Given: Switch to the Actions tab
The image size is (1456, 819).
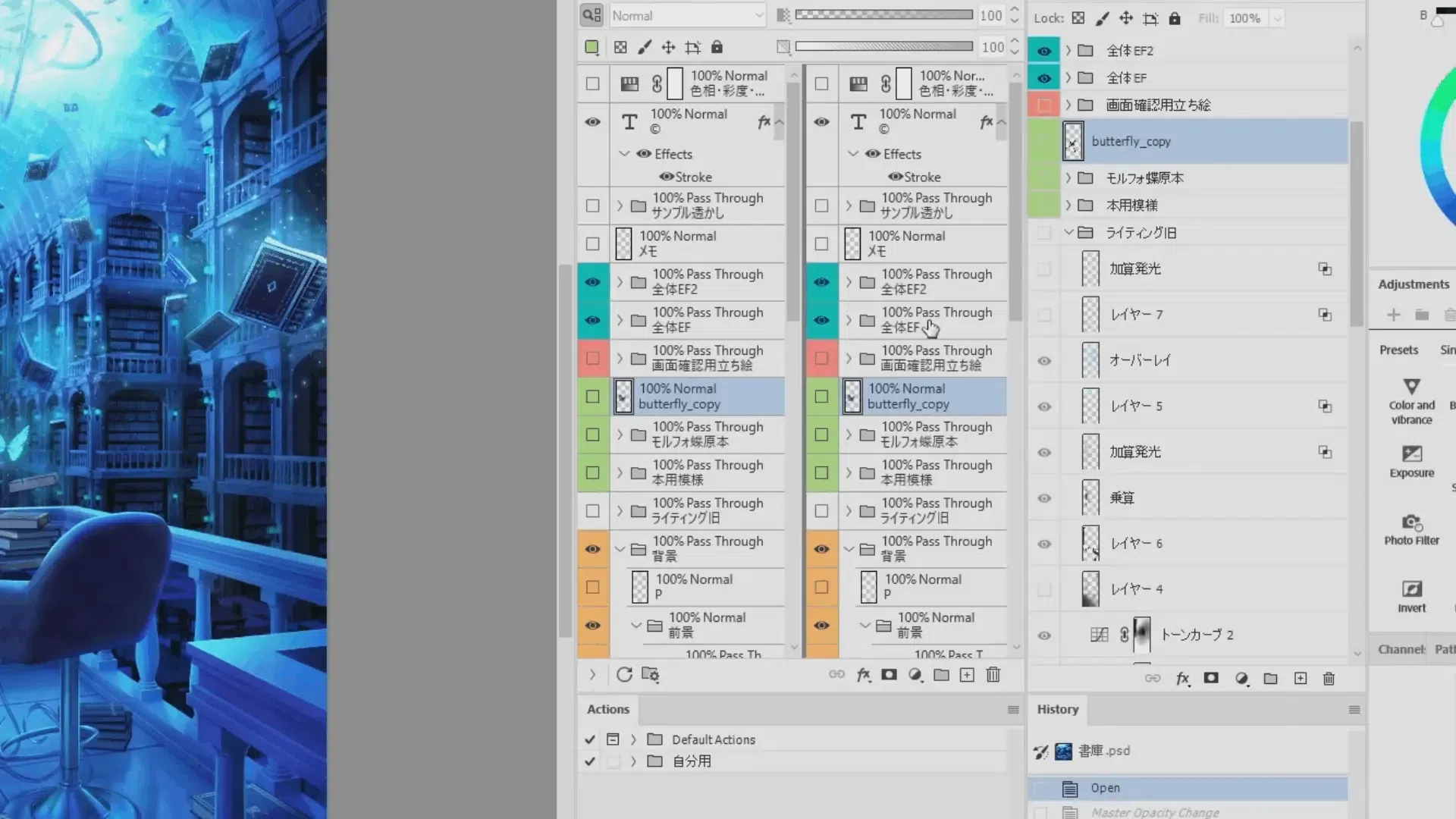Looking at the screenshot, I should click(608, 709).
